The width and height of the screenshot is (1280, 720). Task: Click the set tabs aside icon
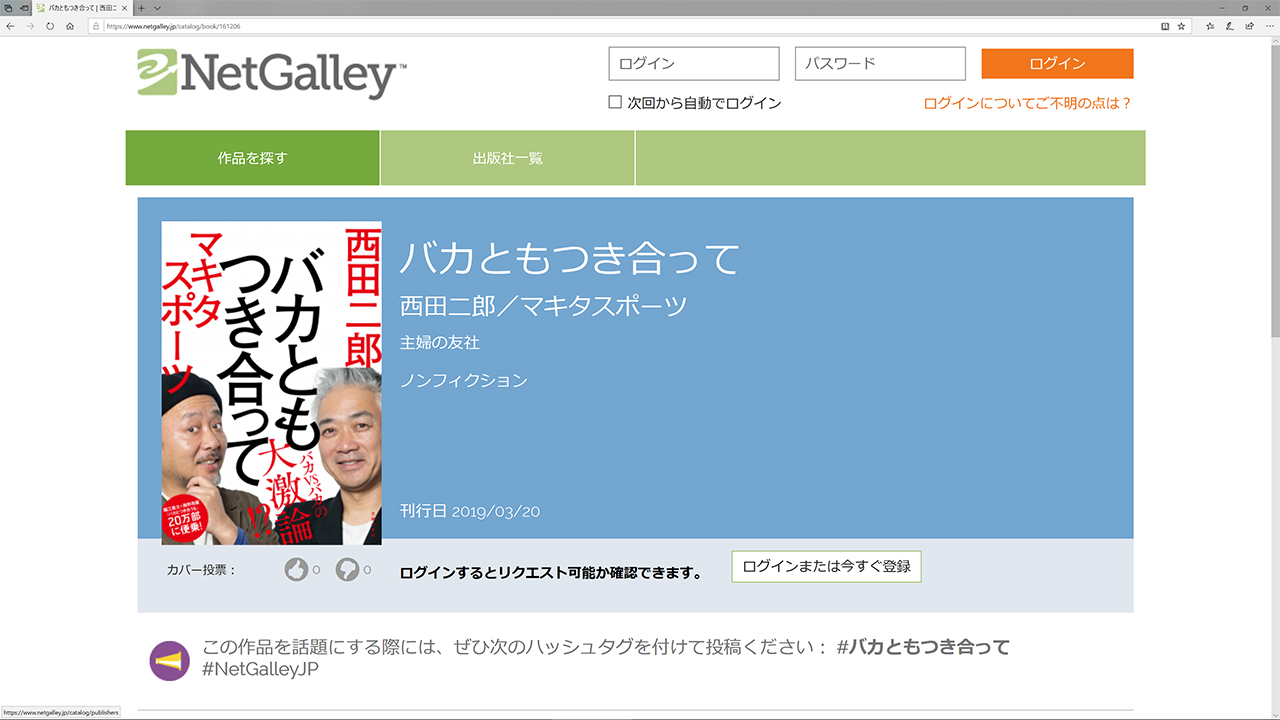point(24,8)
